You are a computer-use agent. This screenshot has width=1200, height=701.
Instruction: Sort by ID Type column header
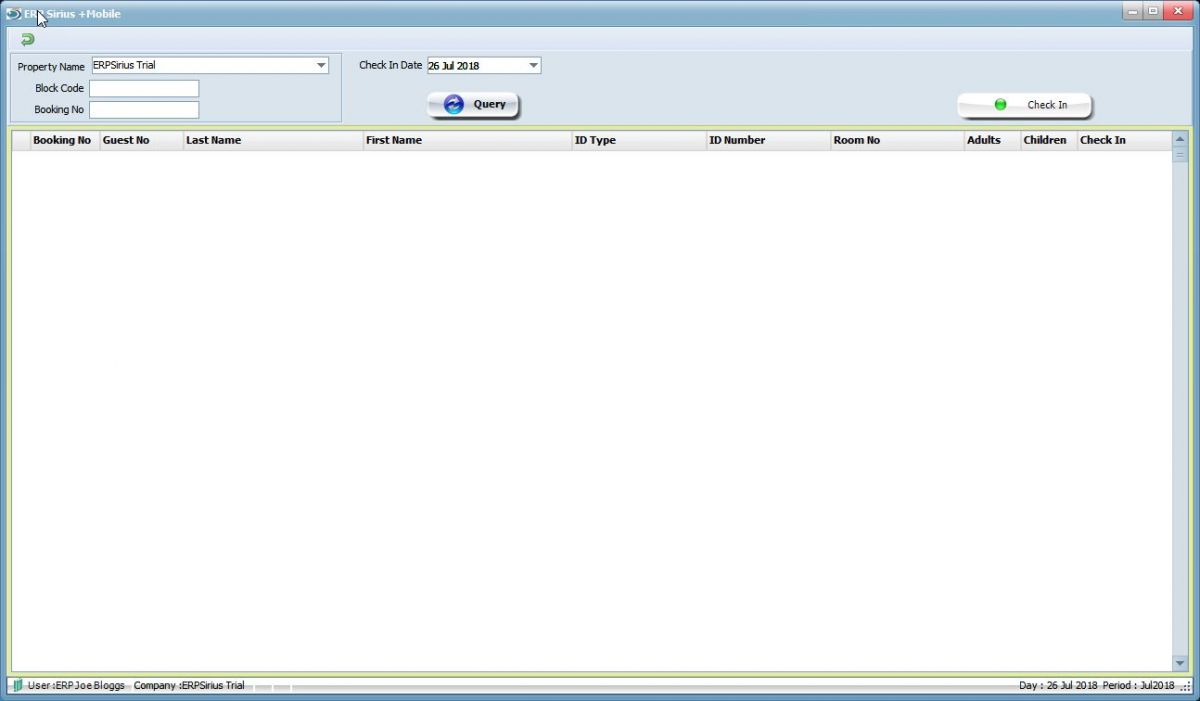pyautogui.click(x=639, y=140)
